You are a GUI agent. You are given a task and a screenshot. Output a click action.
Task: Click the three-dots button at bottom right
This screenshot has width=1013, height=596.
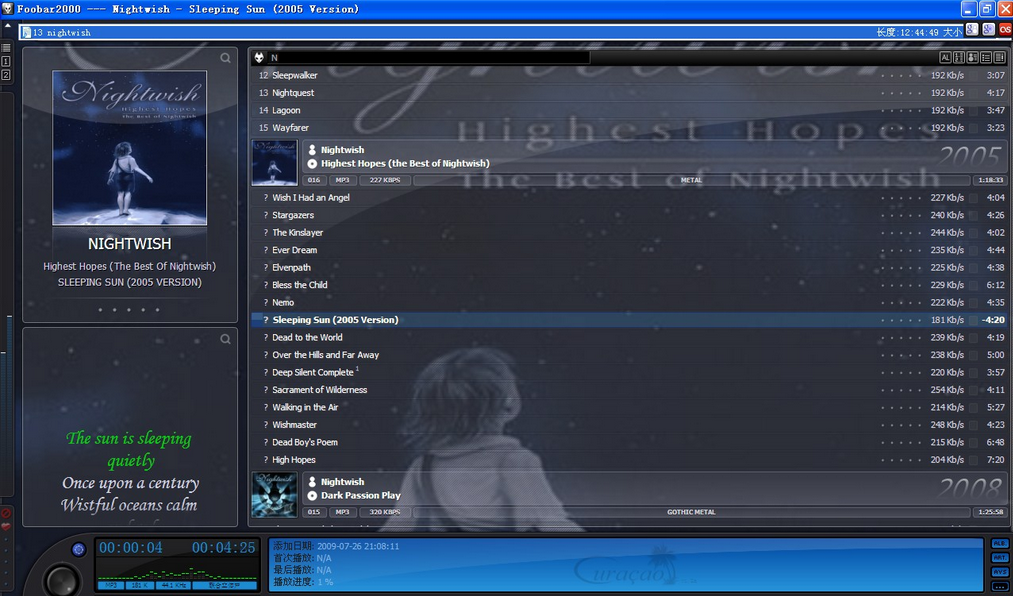(999, 586)
